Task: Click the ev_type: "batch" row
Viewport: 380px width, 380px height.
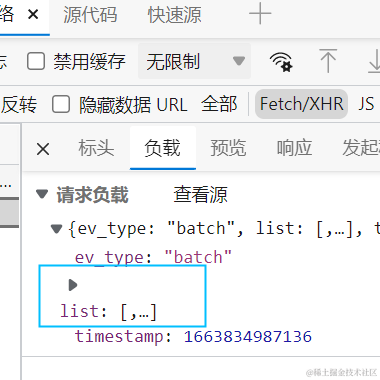Action: pos(153,257)
